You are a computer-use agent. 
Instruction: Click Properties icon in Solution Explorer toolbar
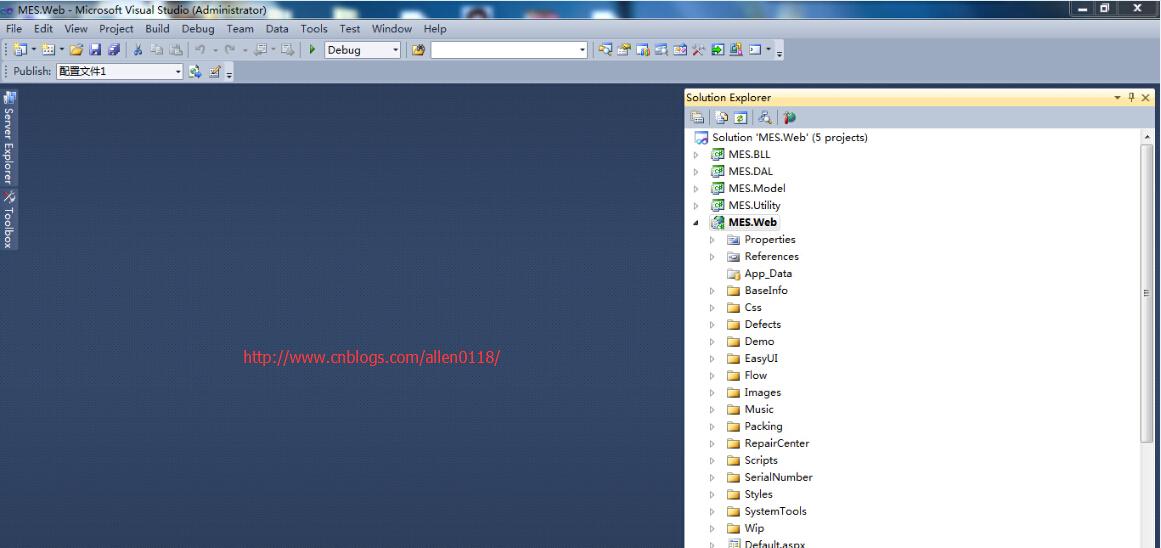coord(697,117)
